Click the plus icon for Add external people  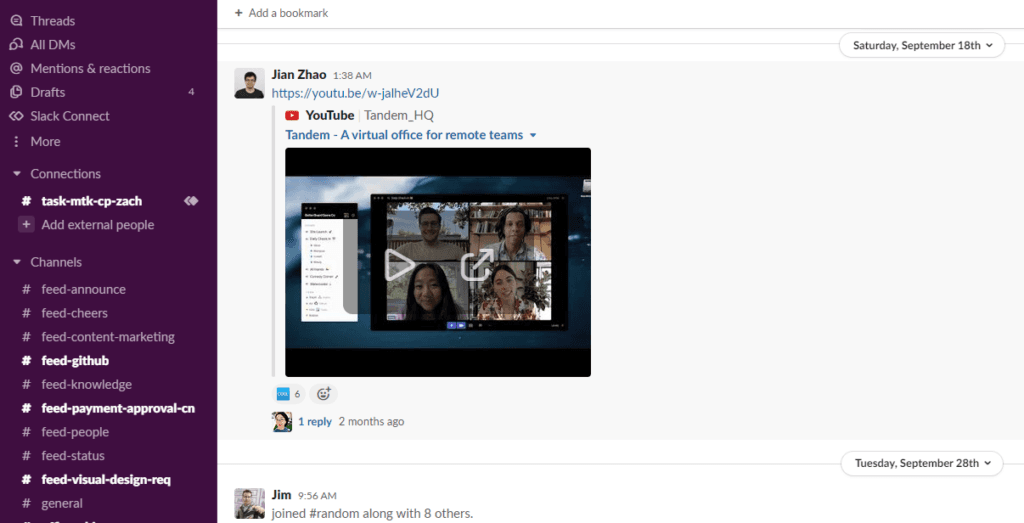point(27,225)
